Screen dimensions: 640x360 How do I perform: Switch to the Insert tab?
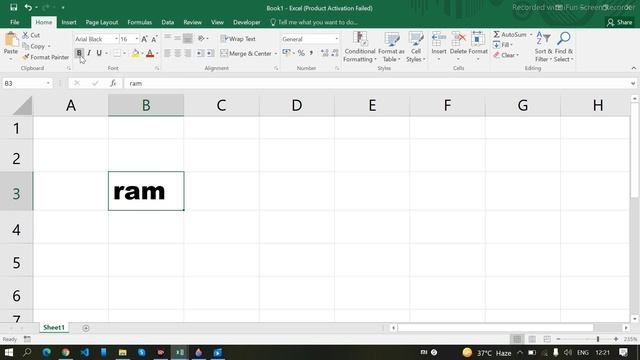click(x=69, y=22)
